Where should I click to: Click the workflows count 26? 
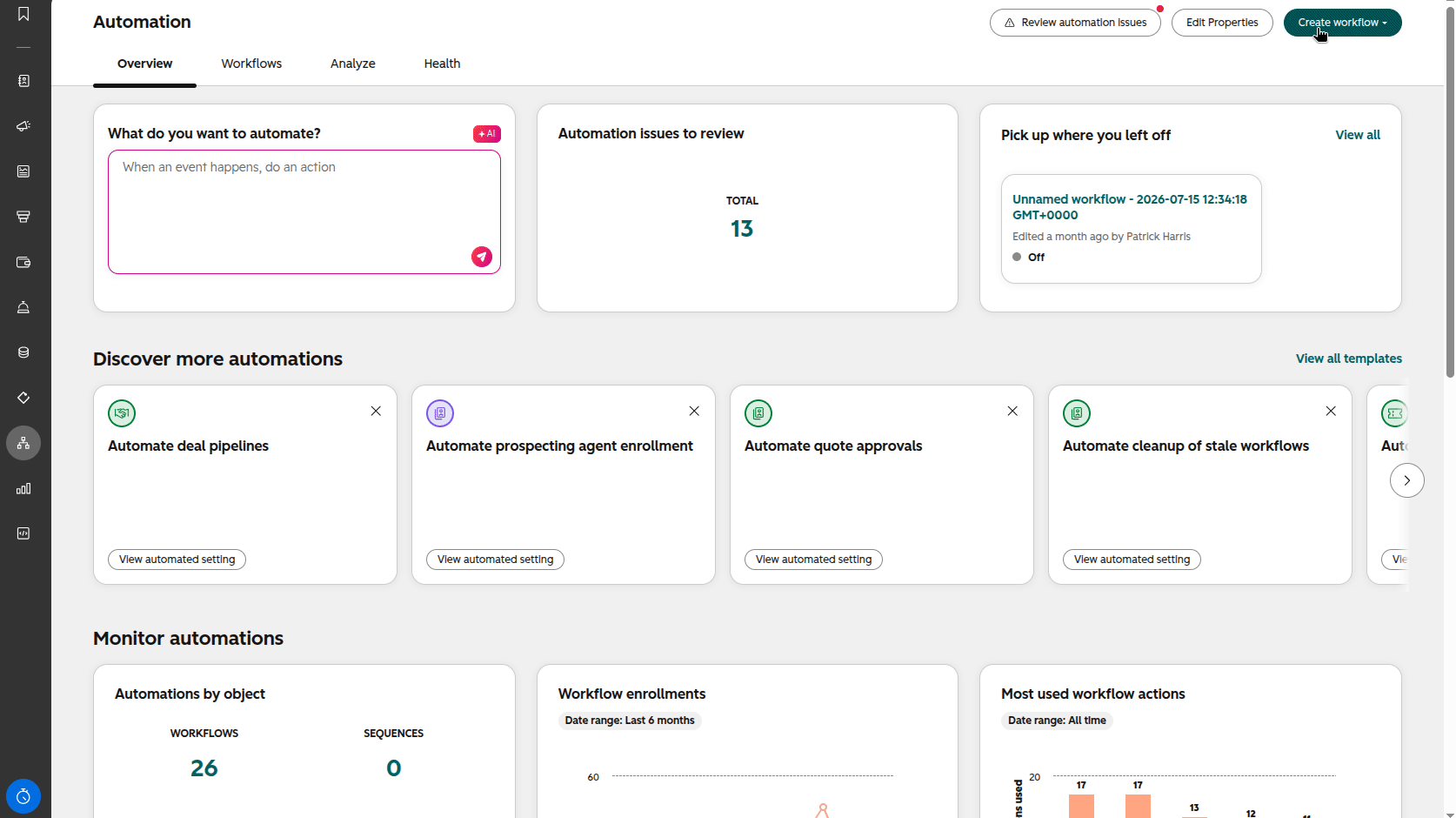pyautogui.click(x=204, y=768)
